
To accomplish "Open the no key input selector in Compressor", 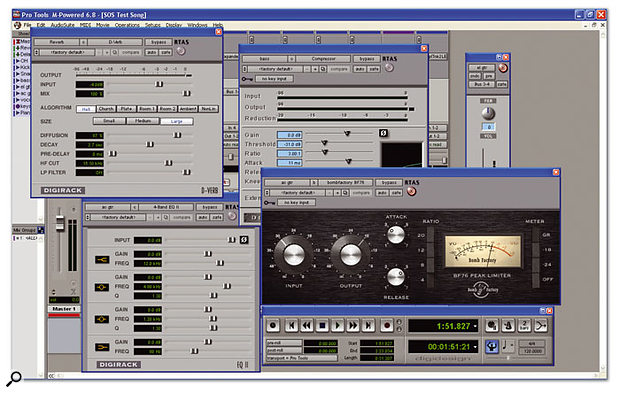I will coord(274,79).
